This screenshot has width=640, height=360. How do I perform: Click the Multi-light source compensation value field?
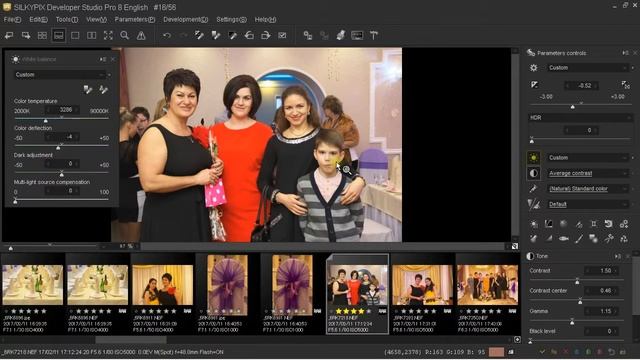(x=63, y=191)
